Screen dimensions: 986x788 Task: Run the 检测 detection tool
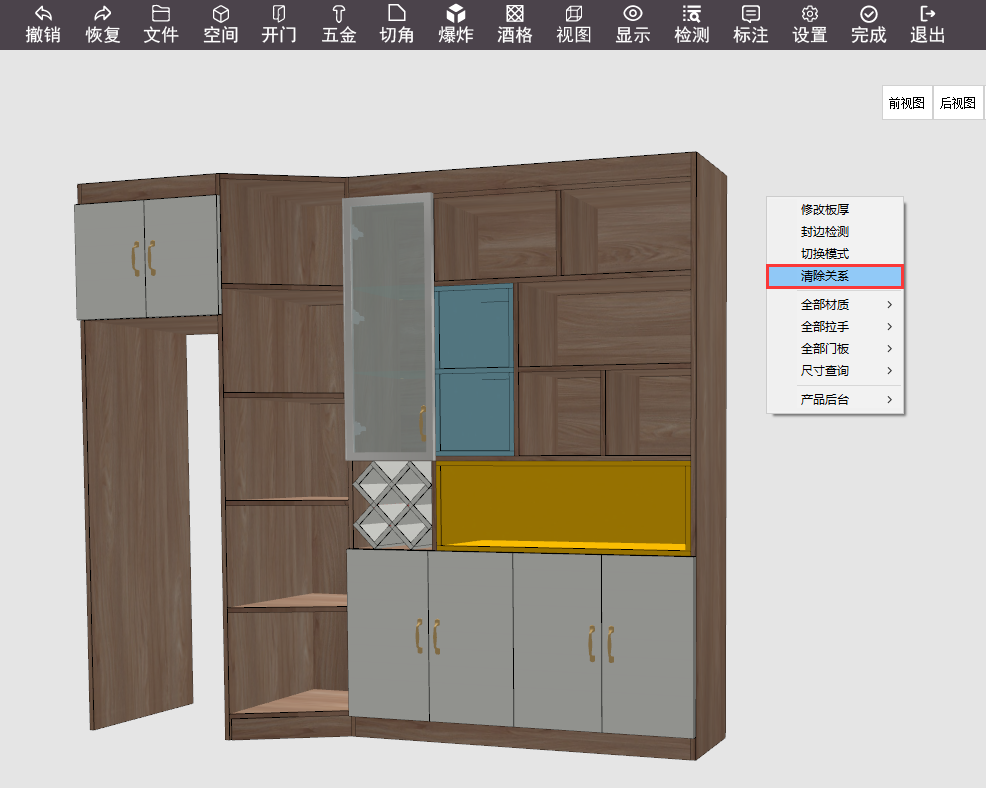692,25
